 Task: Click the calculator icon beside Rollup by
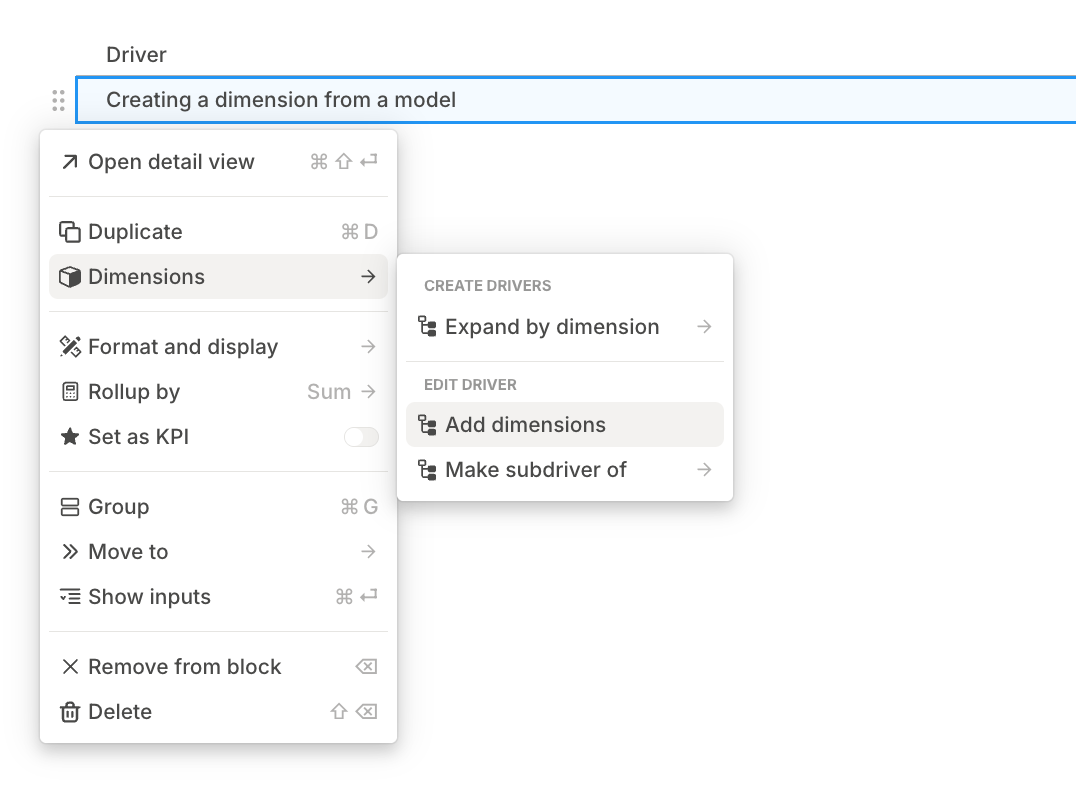69,391
